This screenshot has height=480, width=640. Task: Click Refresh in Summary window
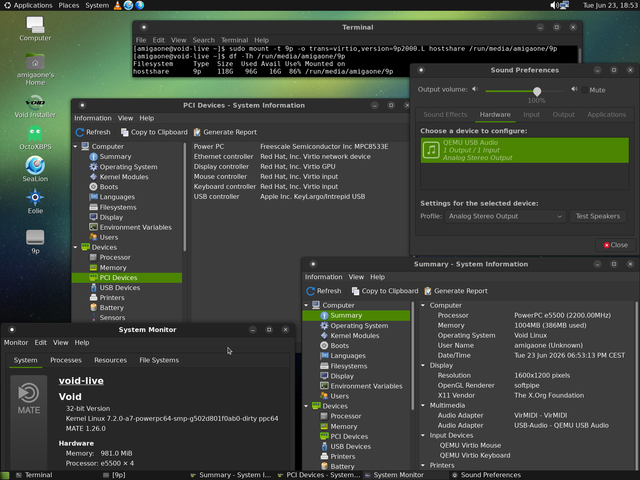tap(324, 291)
